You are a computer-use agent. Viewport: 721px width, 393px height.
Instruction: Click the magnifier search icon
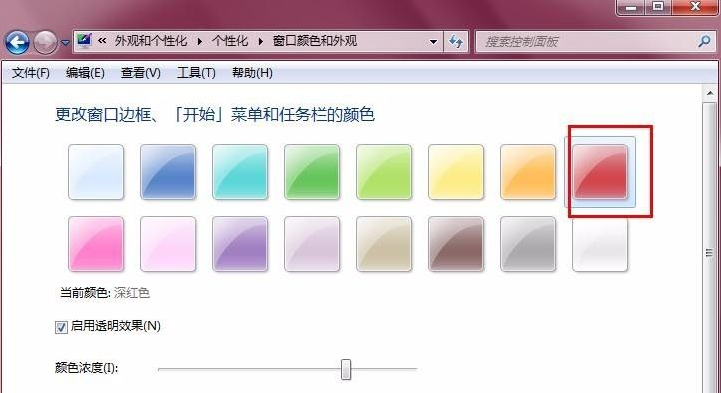tap(704, 42)
